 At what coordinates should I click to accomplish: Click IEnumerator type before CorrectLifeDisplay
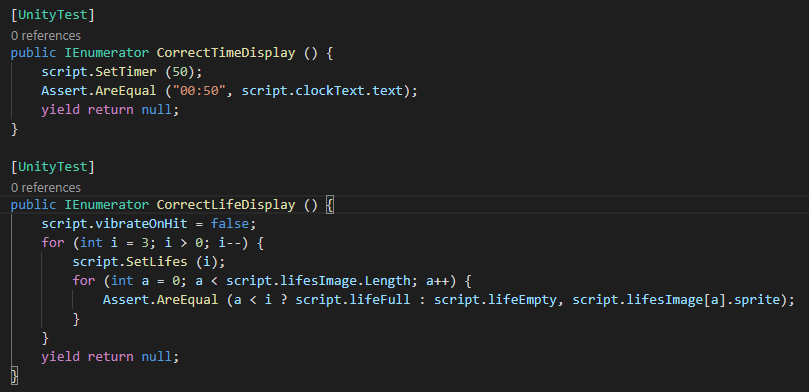[x=107, y=205]
